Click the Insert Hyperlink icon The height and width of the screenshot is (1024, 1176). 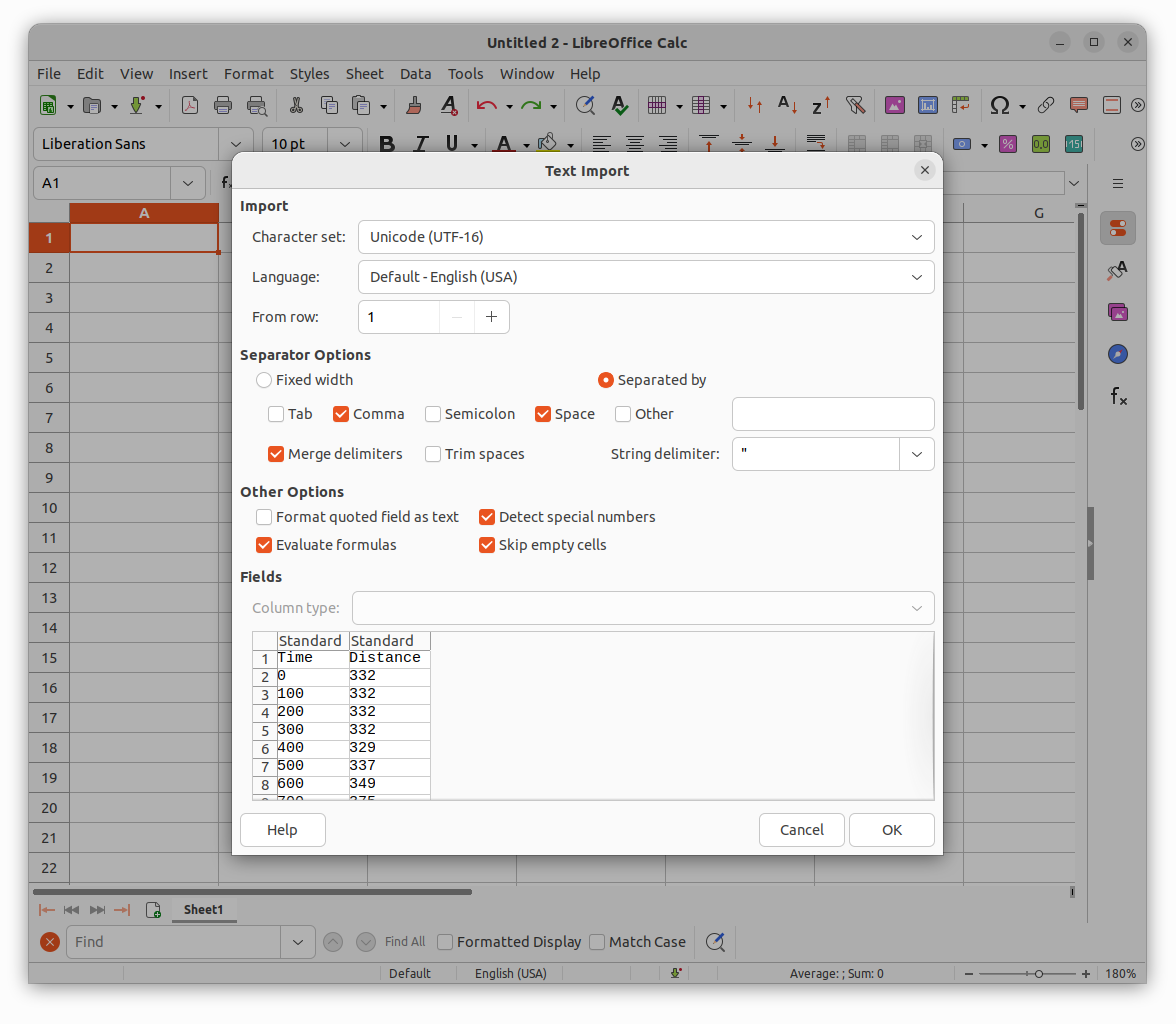[1046, 106]
